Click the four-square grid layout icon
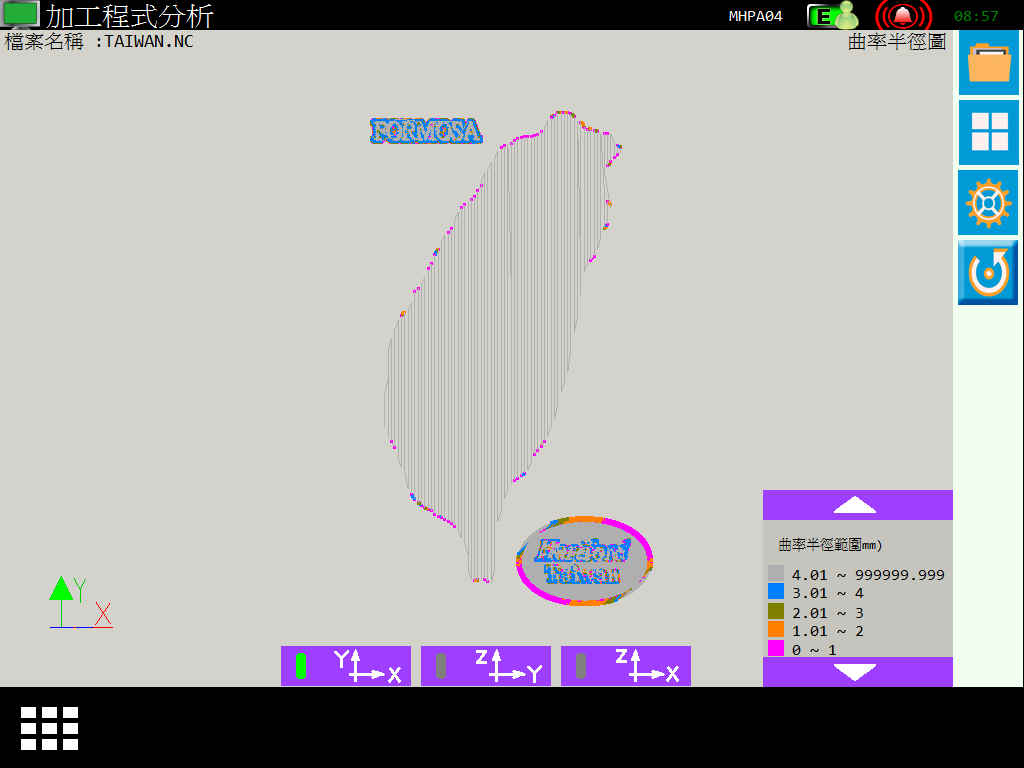Screen dimensions: 1024x768 pos(989,132)
